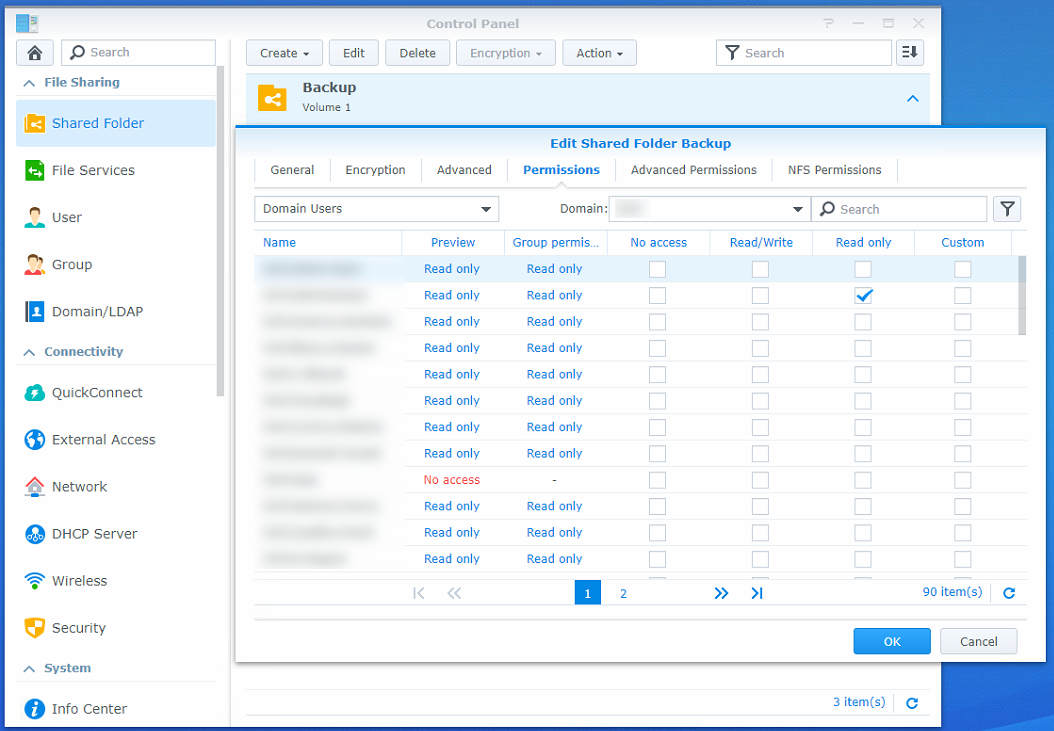This screenshot has height=731, width=1054.
Task: Click the filter funnel icon beside dialog search
Action: tap(1007, 209)
